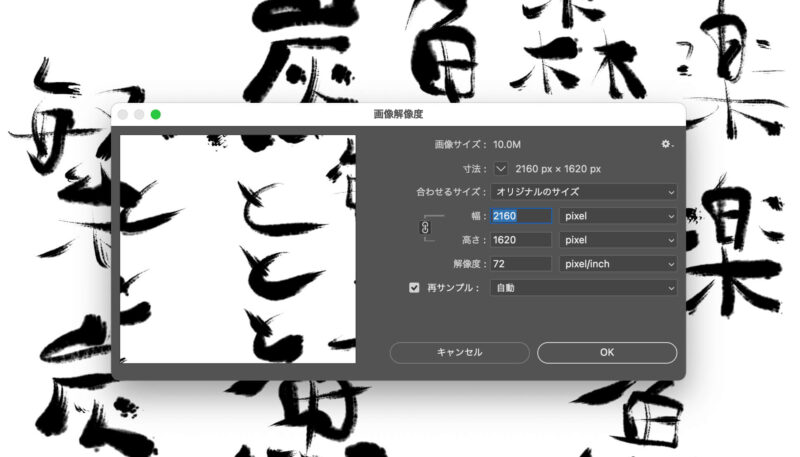Open the gear settings menu
Viewport: 800px width, 457px height.
click(667, 144)
